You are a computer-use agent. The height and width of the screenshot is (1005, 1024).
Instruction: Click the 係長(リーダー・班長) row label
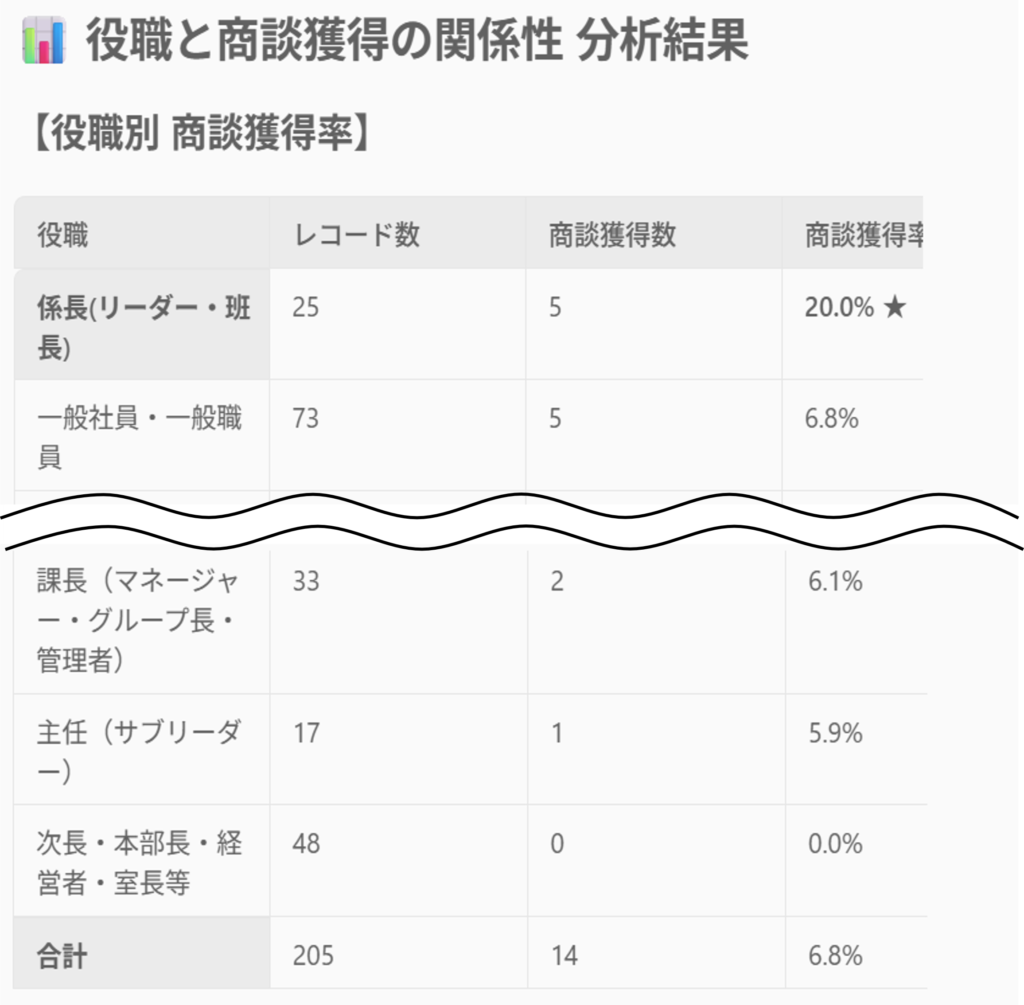coord(143,327)
